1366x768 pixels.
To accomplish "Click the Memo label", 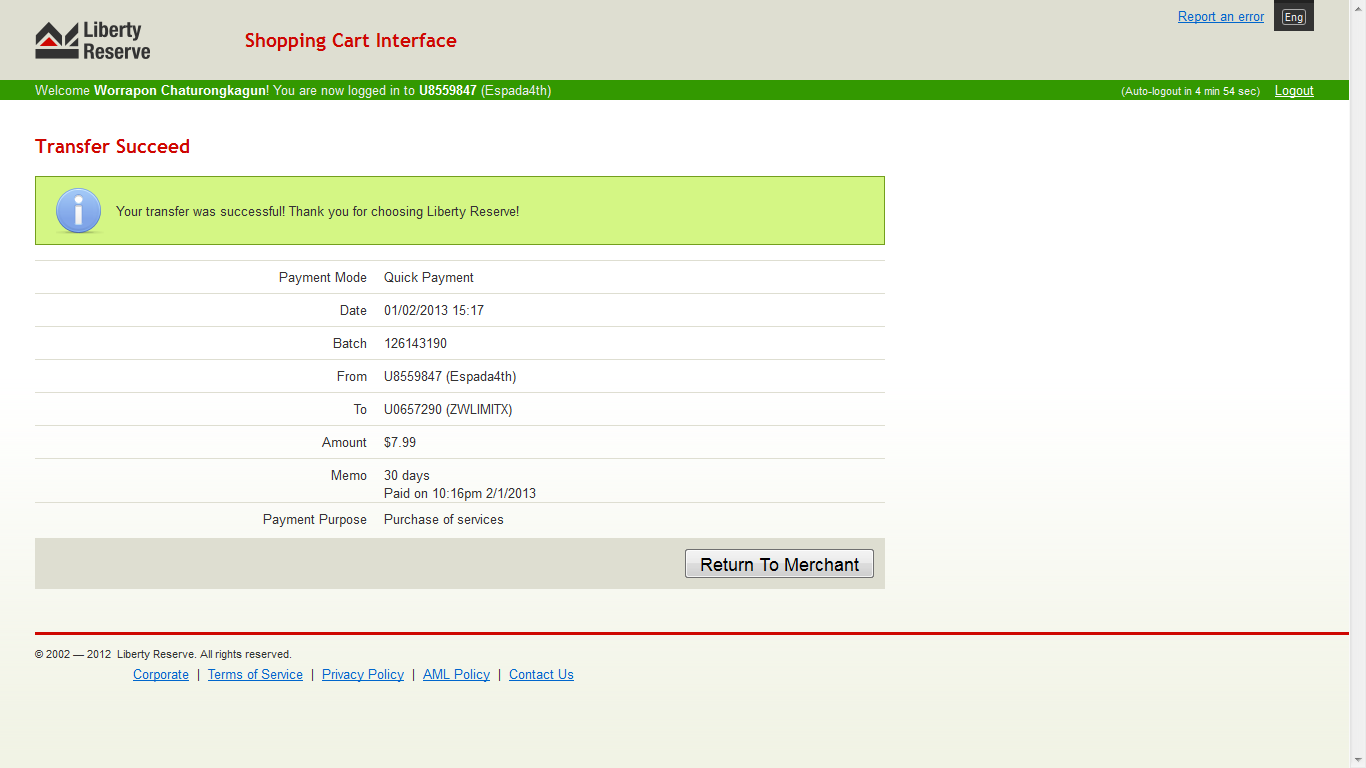I will 349,476.
